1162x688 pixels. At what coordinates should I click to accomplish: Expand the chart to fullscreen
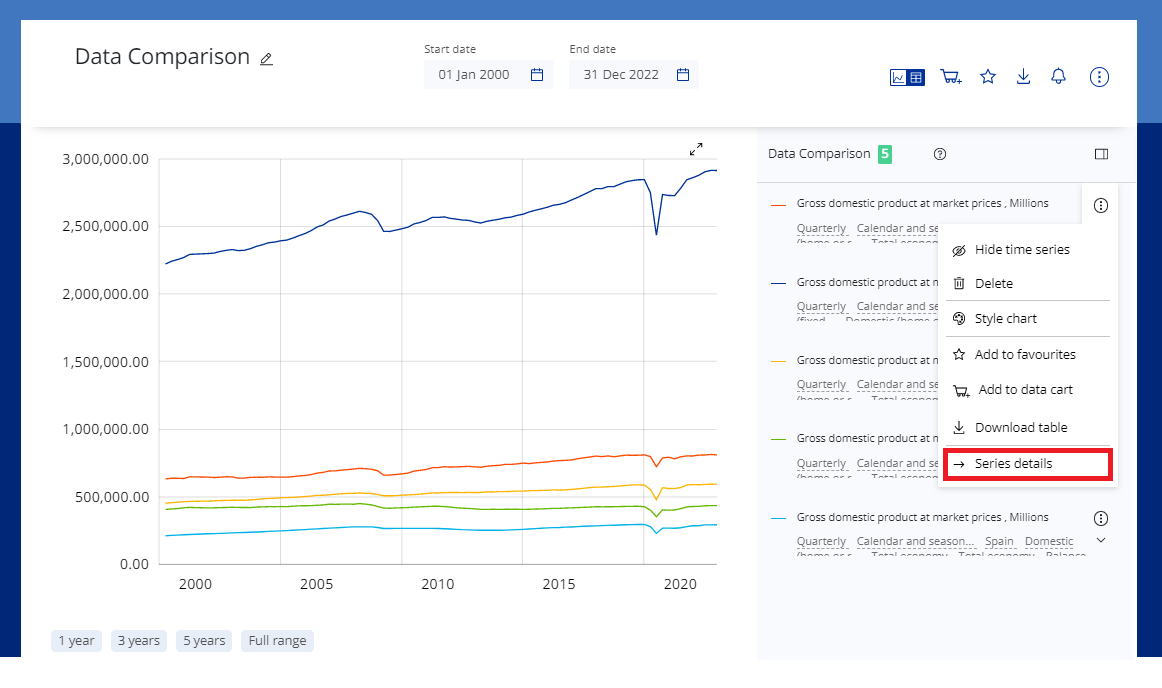click(x=696, y=149)
